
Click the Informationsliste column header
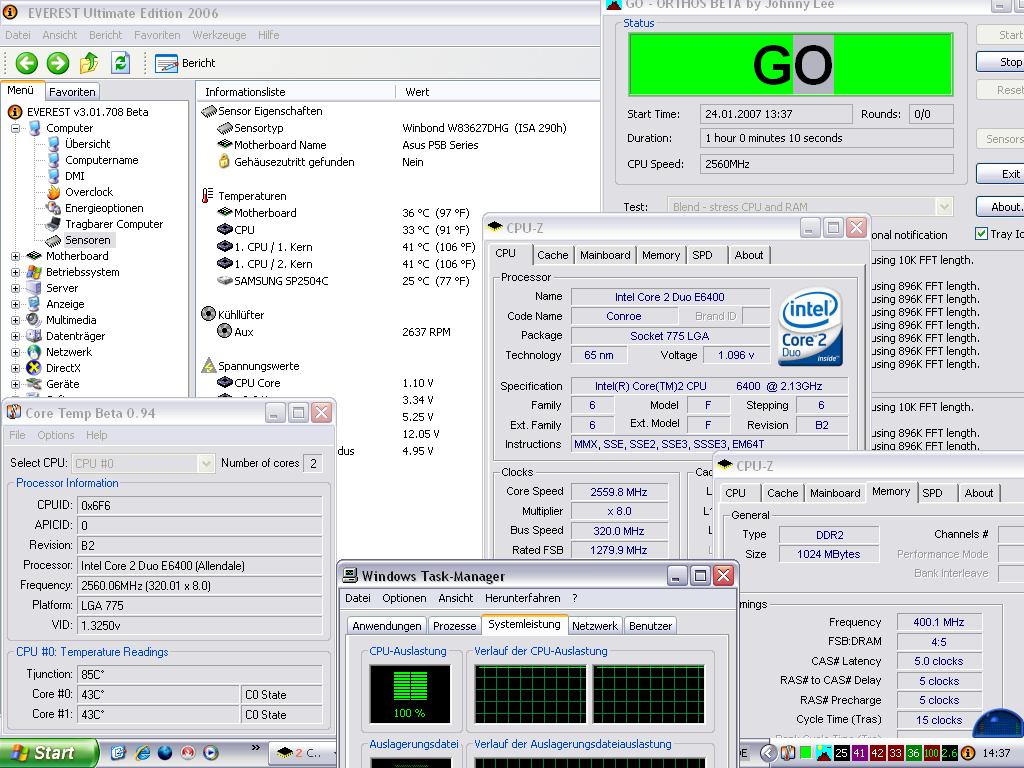click(x=296, y=92)
